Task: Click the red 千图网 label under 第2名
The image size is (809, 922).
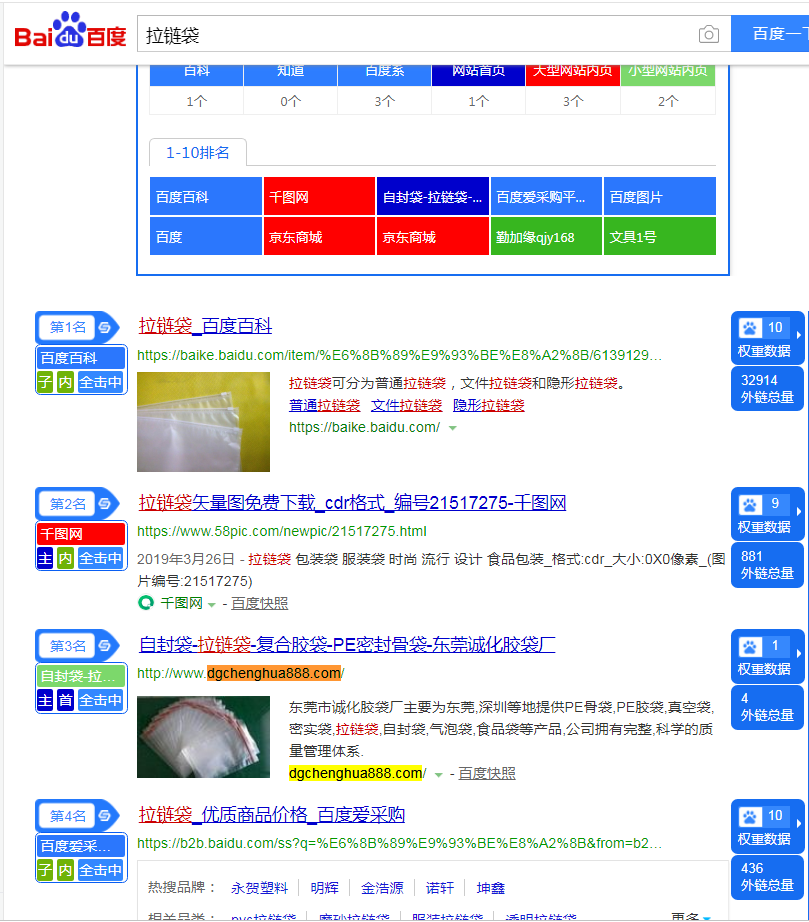Action: [82, 534]
